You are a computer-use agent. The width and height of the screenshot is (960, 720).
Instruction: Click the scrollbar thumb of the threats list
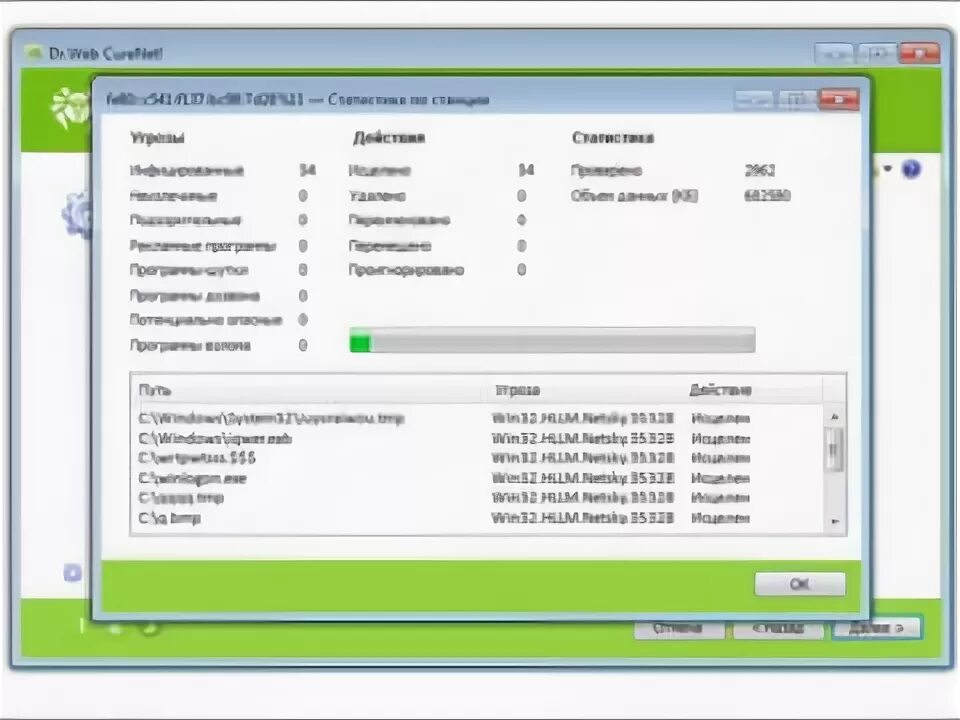click(834, 449)
